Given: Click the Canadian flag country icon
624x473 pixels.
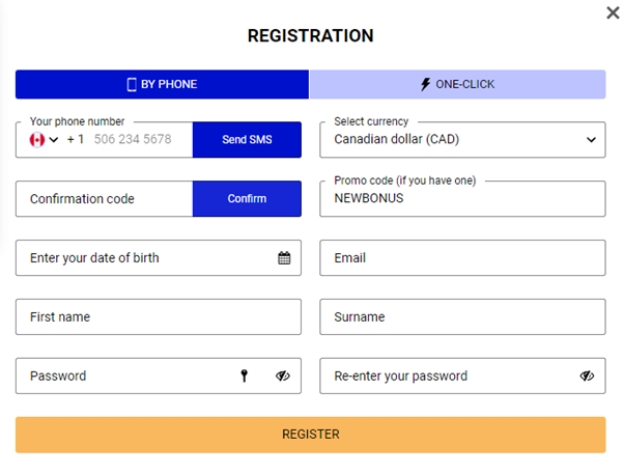Looking at the screenshot, I should [x=37, y=140].
